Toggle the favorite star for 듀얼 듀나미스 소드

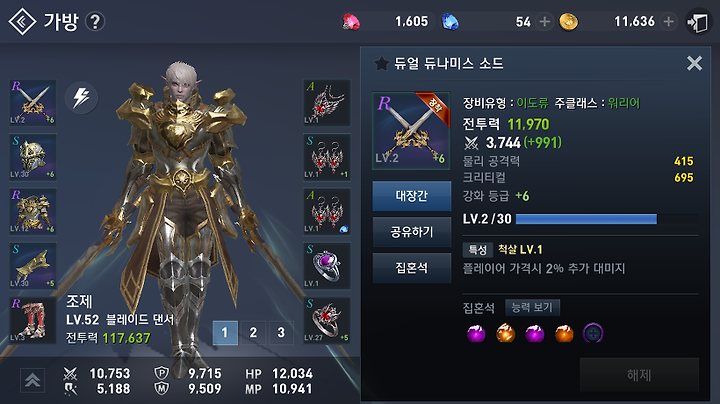(x=381, y=63)
